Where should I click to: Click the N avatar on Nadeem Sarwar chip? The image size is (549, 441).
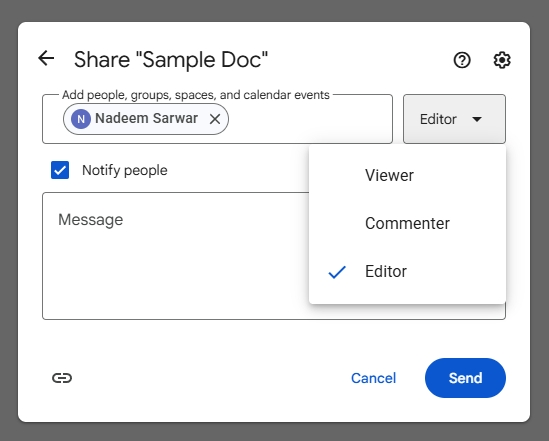pos(81,119)
